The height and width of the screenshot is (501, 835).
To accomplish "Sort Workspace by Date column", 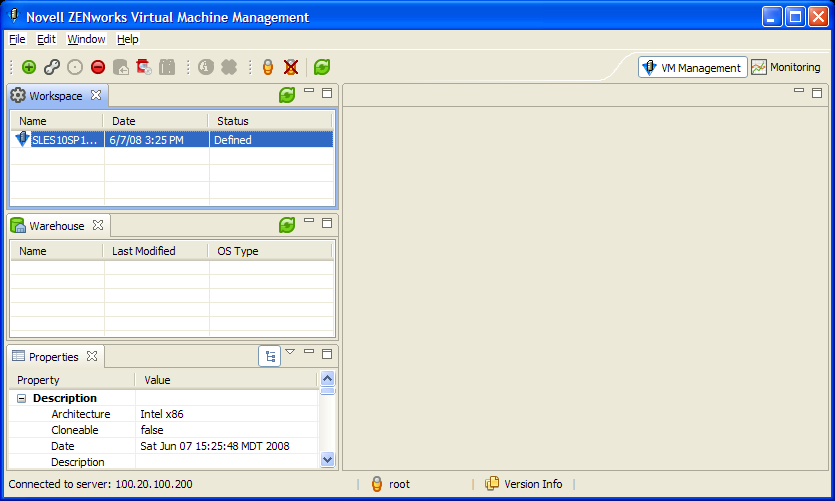I will click(x=156, y=121).
